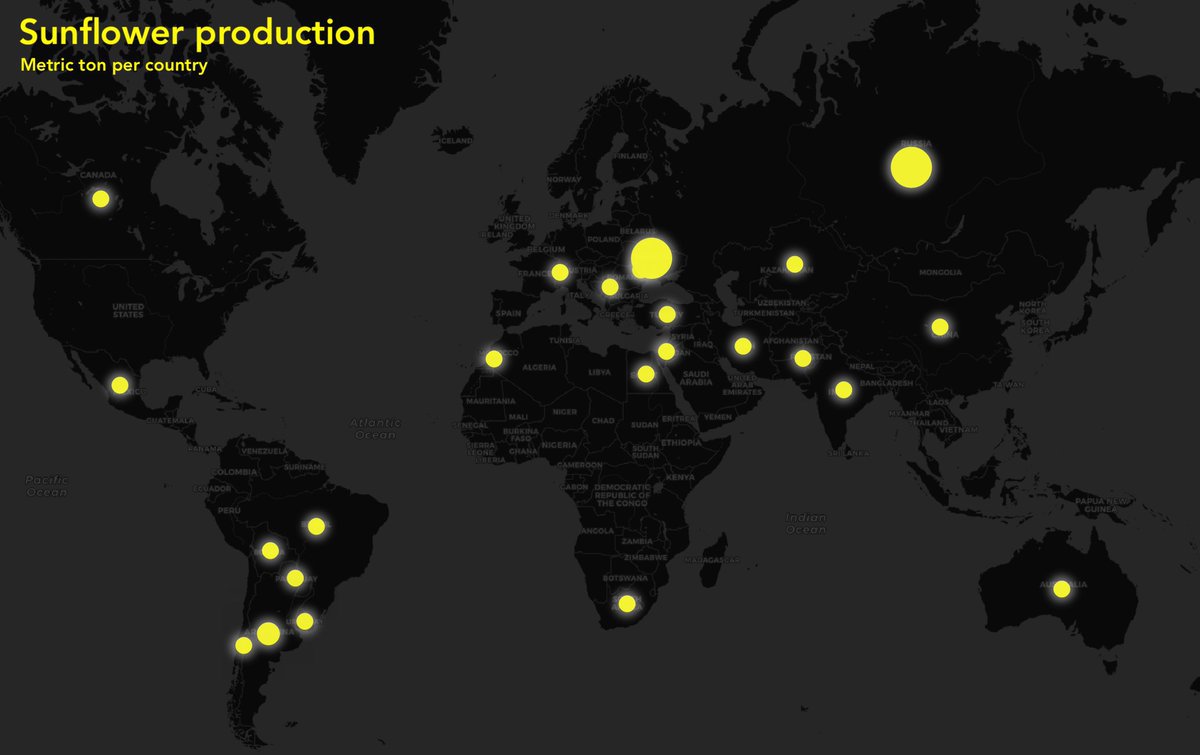Screen dimensions: 1200x755
Task: Click the sunflower bubble on Canada
Action: tap(100, 198)
